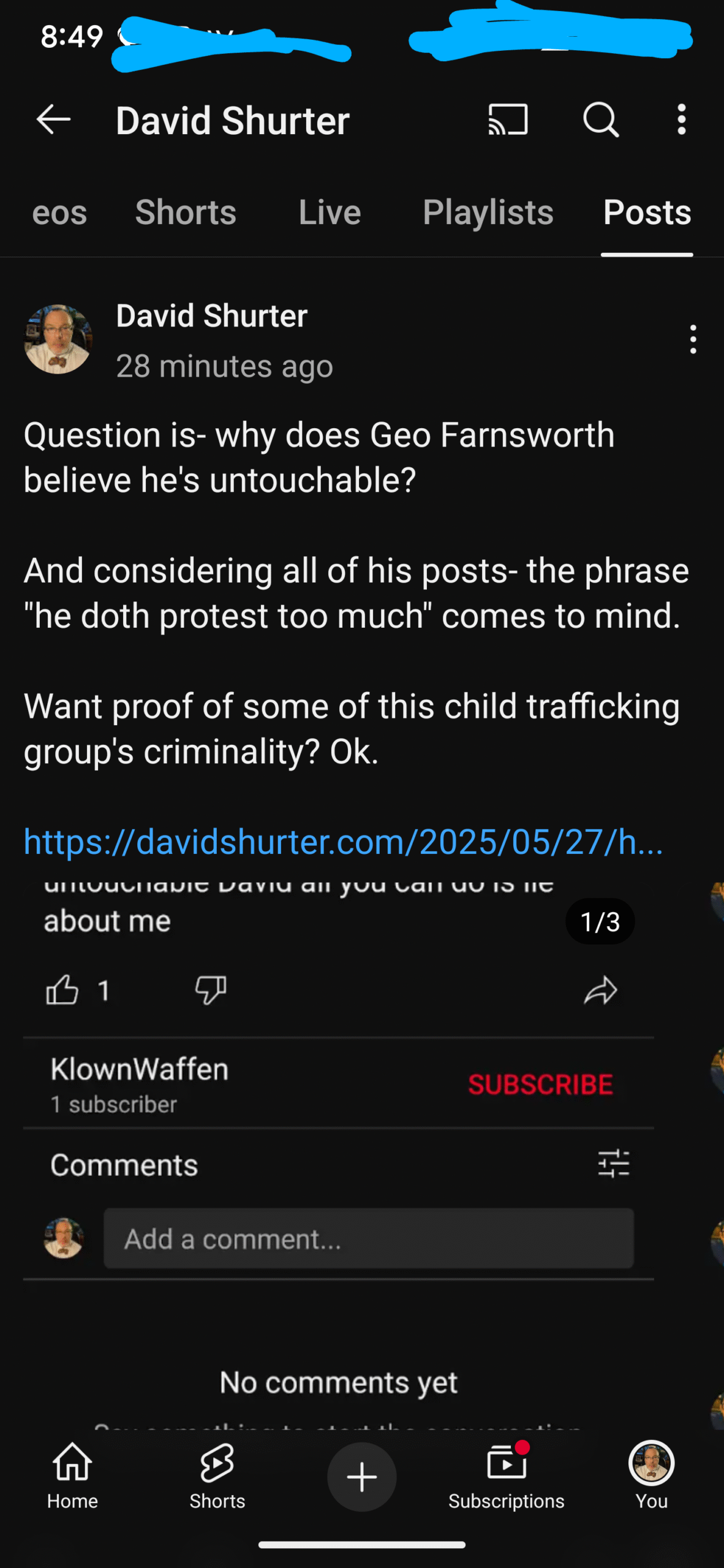Select the Live tab
This screenshot has height=1568, width=724.
(x=330, y=213)
